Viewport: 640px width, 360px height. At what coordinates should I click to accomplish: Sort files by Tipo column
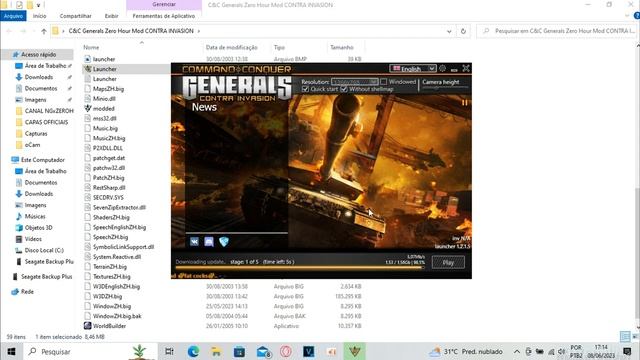coord(280,47)
